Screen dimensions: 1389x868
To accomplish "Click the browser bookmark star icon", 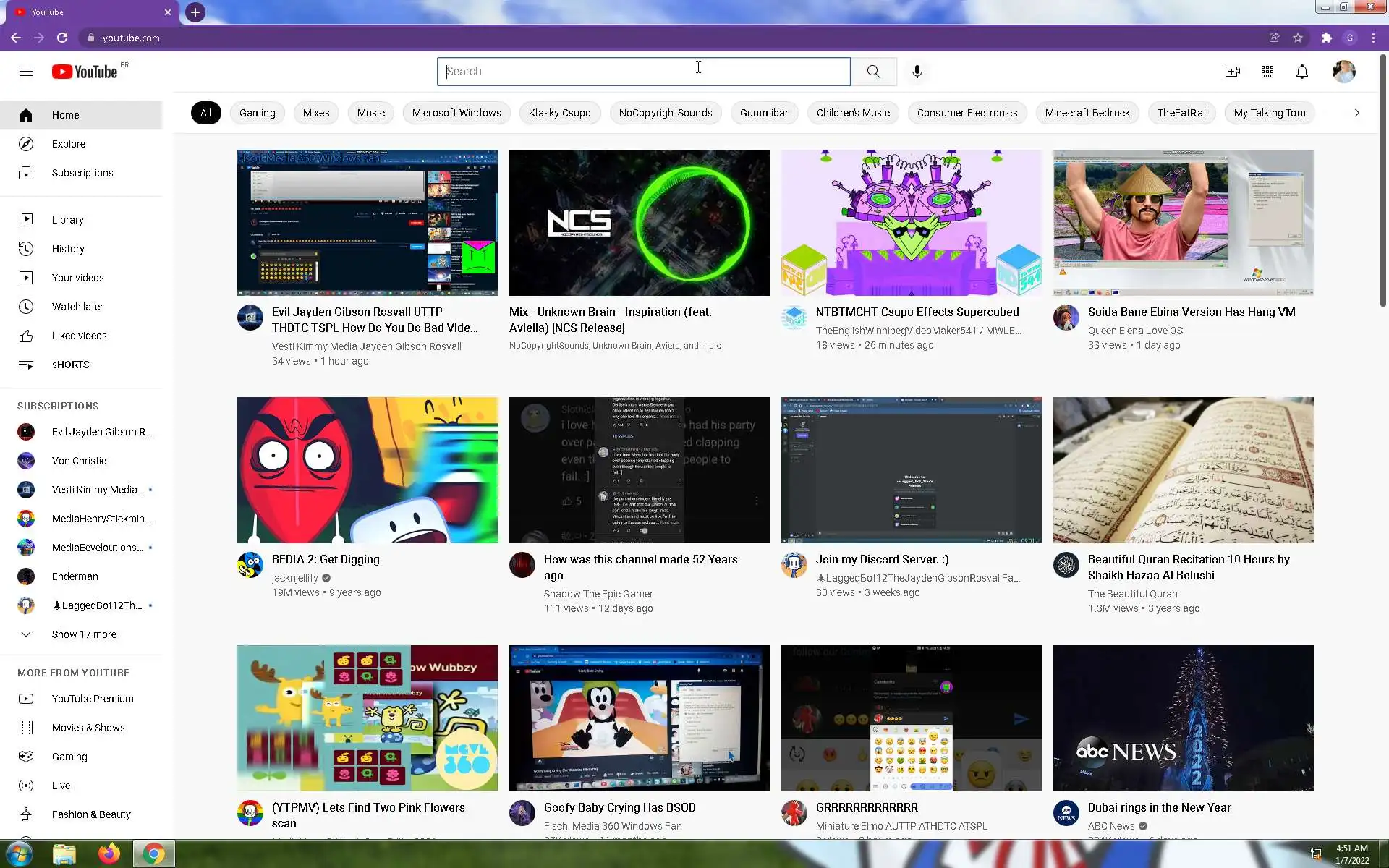I will [x=1298, y=38].
